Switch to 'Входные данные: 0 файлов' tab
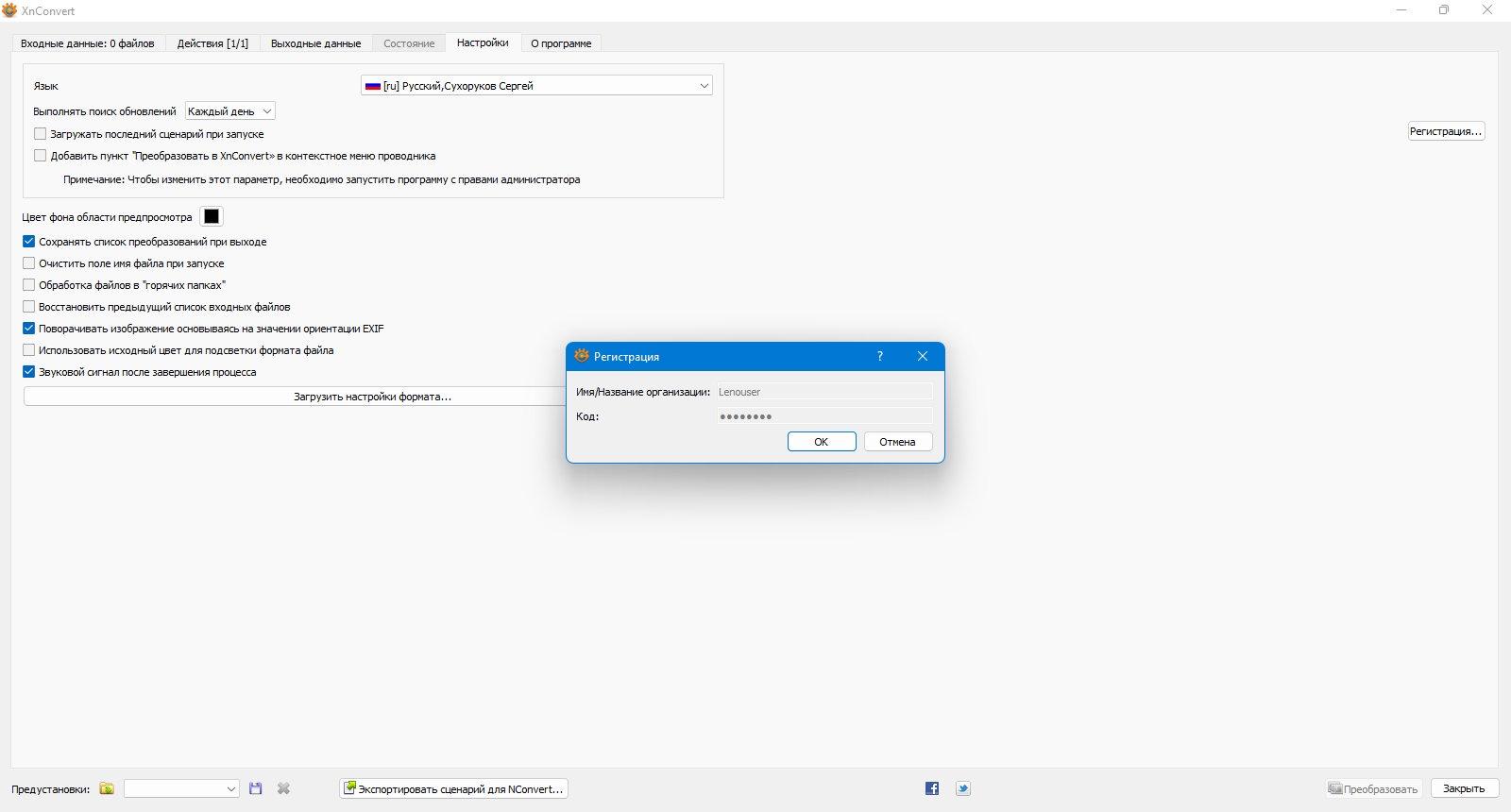 [x=88, y=43]
